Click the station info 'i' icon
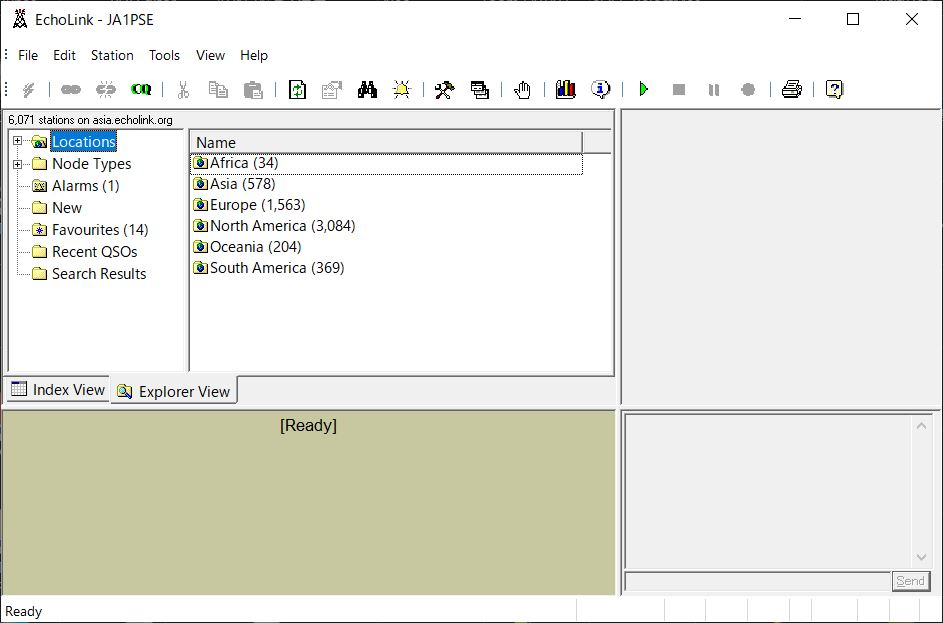Screen dimensions: 943x623 coord(600,90)
